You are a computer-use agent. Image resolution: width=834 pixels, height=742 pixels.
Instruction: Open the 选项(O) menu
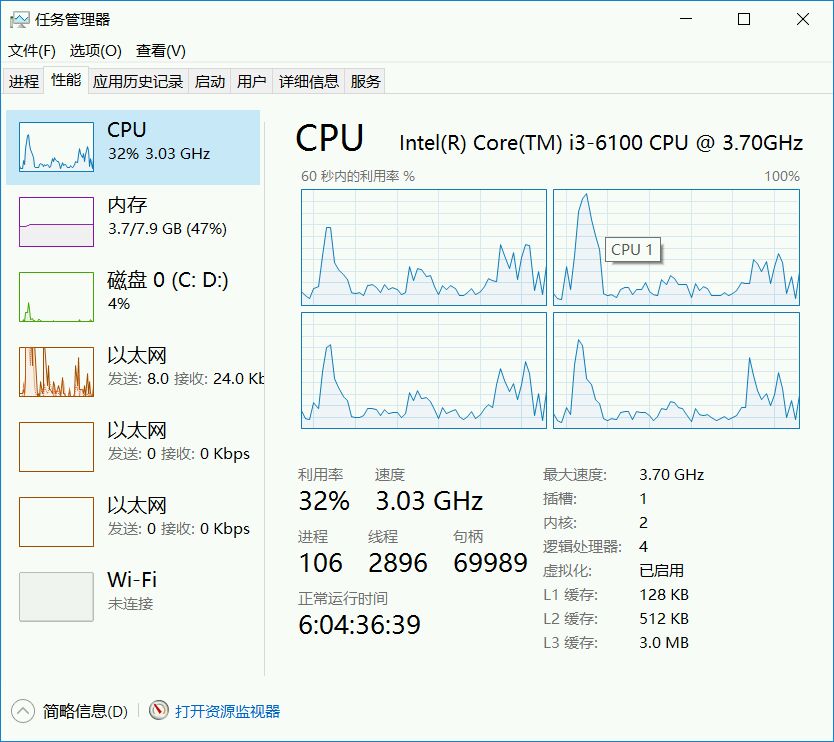[95, 51]
